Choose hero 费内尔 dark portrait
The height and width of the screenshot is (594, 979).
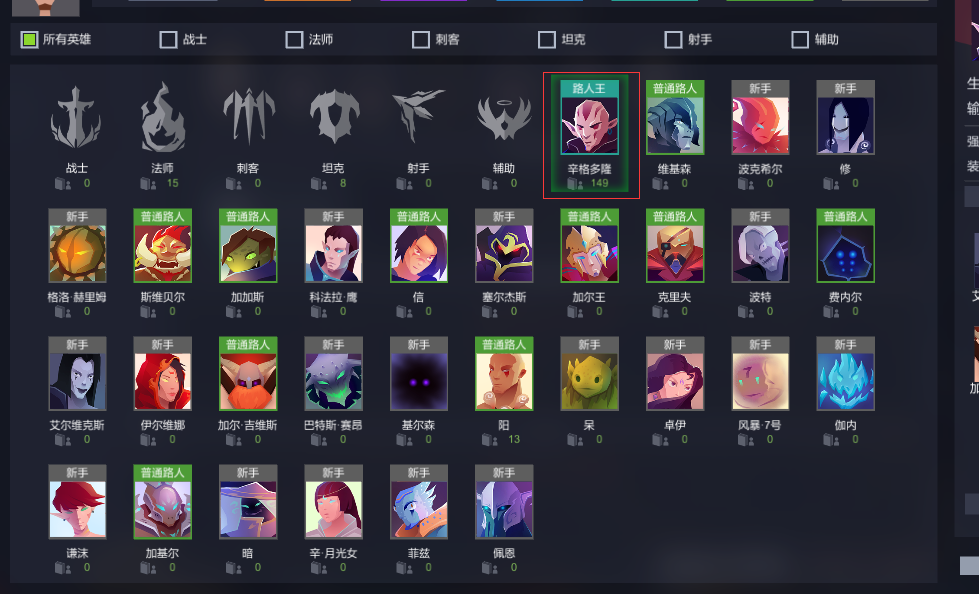click(845, 245)
